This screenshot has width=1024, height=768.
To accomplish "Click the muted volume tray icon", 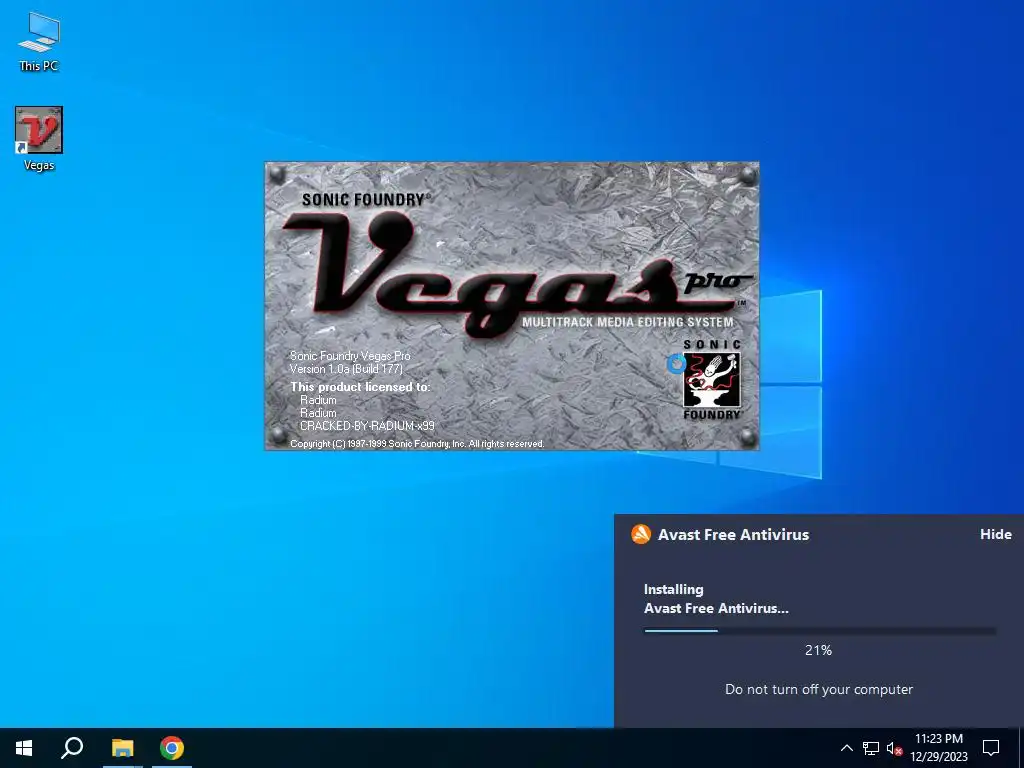I will (894, 748).
